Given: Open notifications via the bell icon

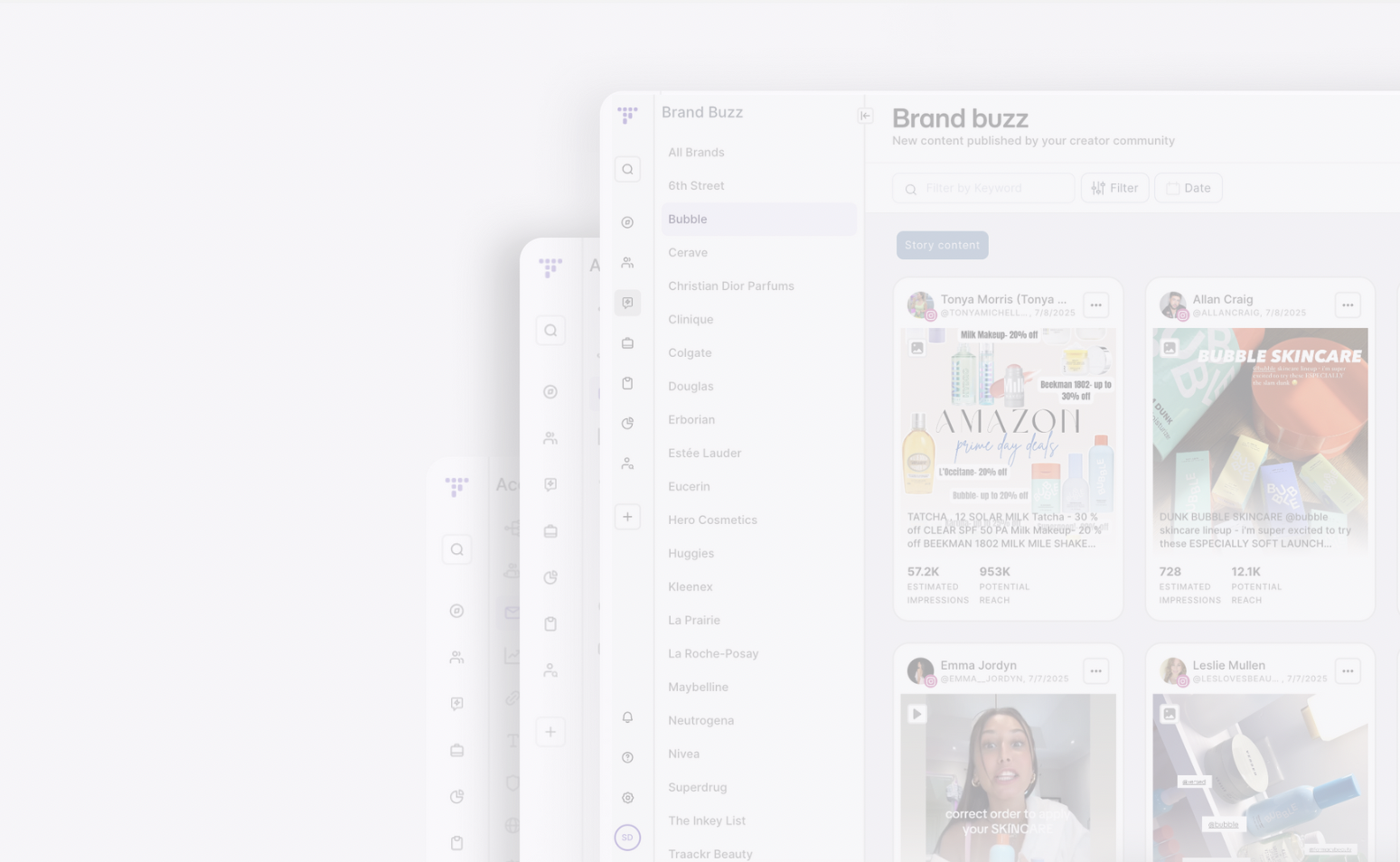Looking at the screenshot, I should [627, 717].
